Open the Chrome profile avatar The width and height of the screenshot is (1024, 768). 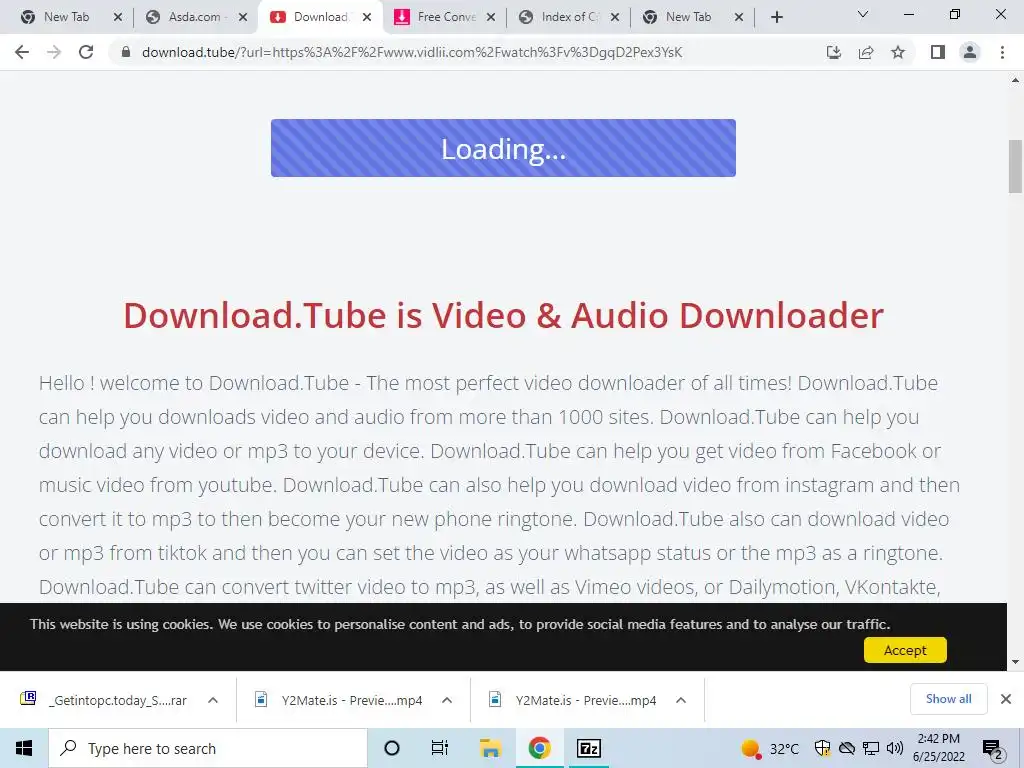tap(970, 52)
